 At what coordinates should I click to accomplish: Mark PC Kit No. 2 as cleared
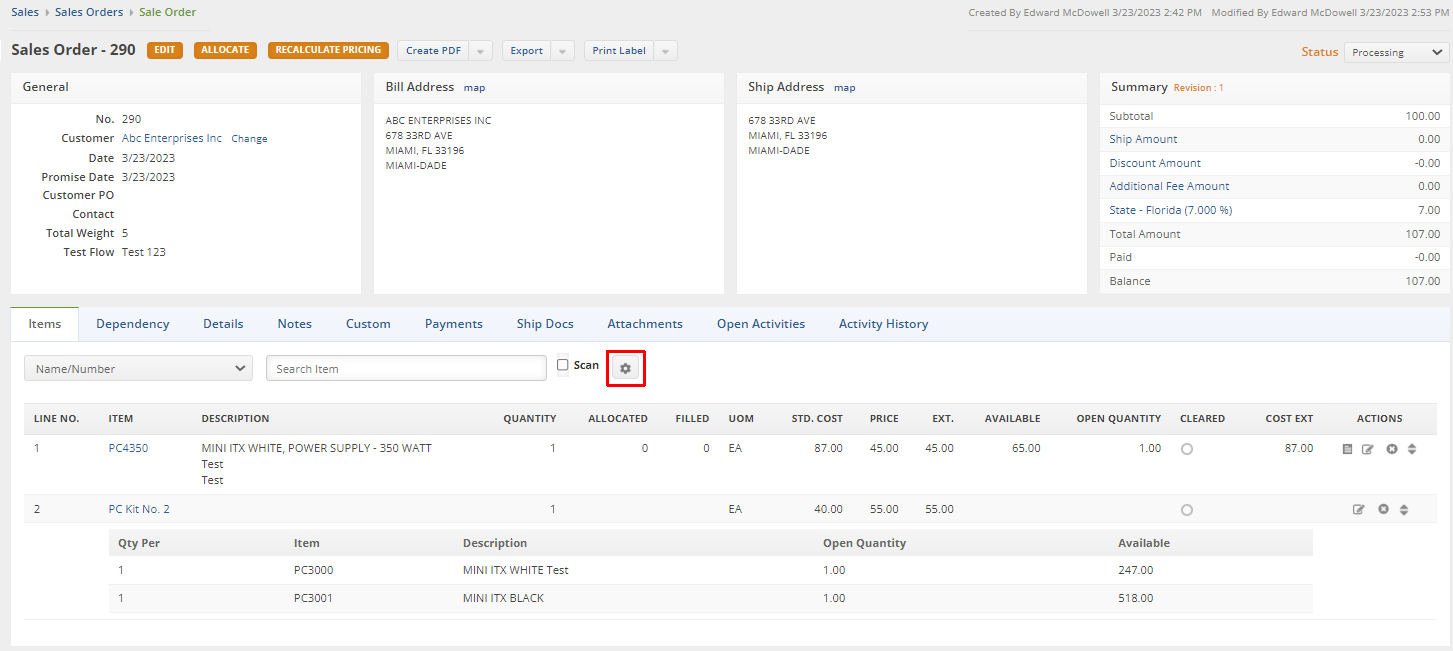click(1187, 510)
